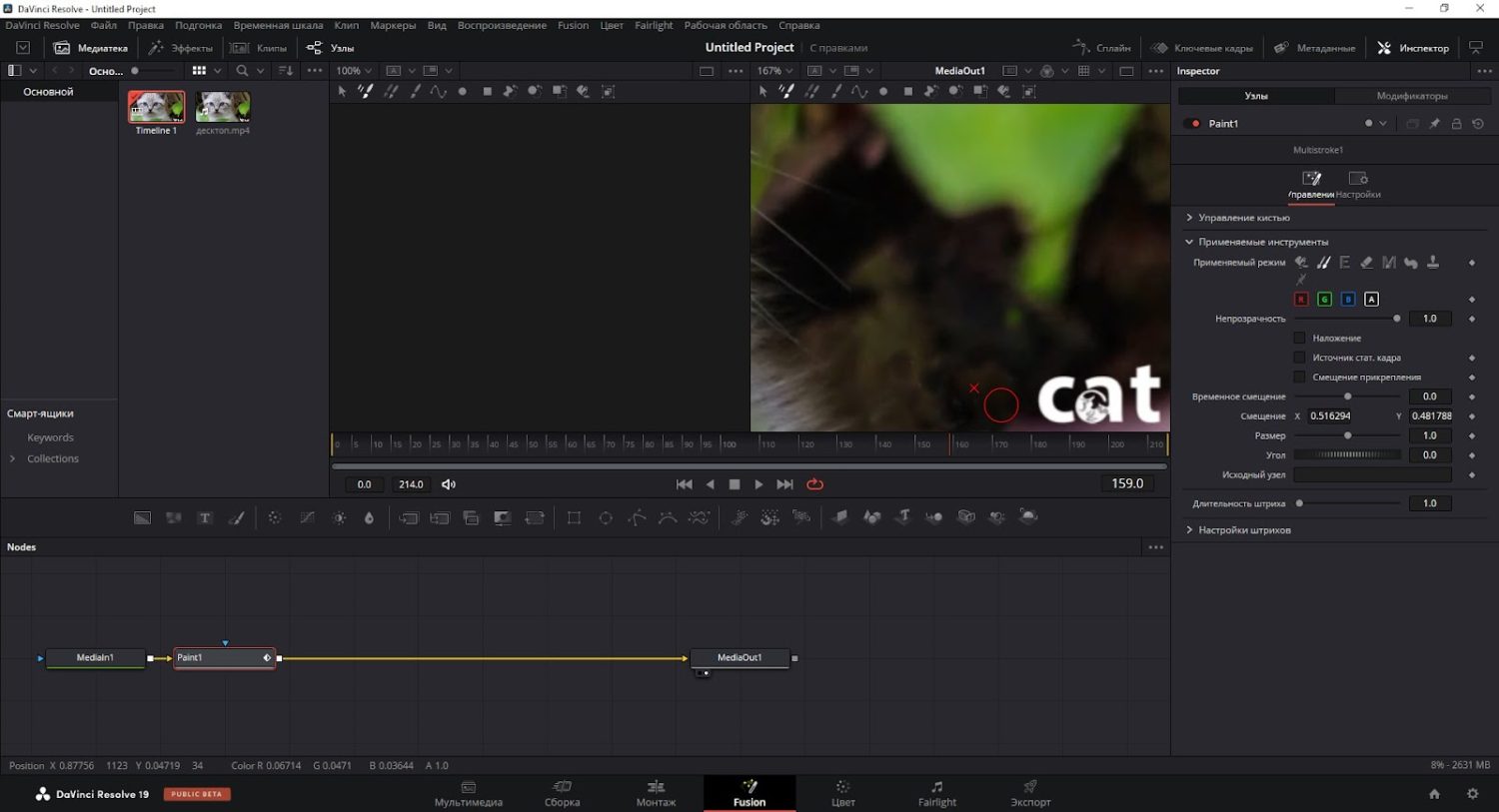Image resolution: width=1499 pixels, height=812 pixels.
Task: Open the Настройки tab in Inspector
Action: pyautogui.click(x=1357, y=185)
